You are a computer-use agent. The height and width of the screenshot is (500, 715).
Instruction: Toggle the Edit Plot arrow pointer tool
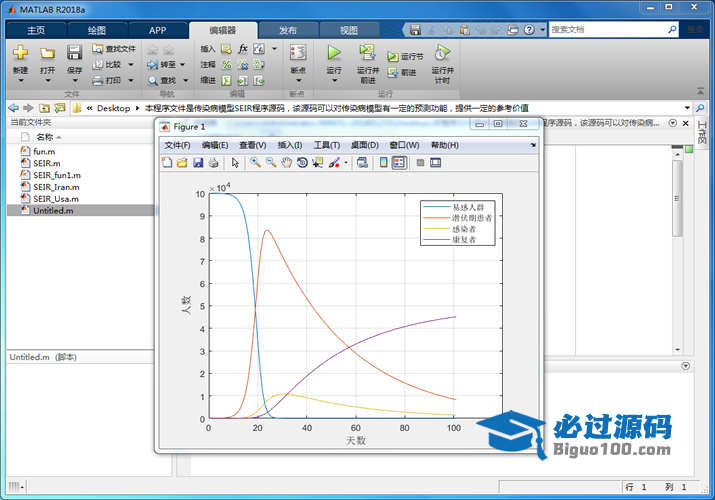click(x=235, y=162)
